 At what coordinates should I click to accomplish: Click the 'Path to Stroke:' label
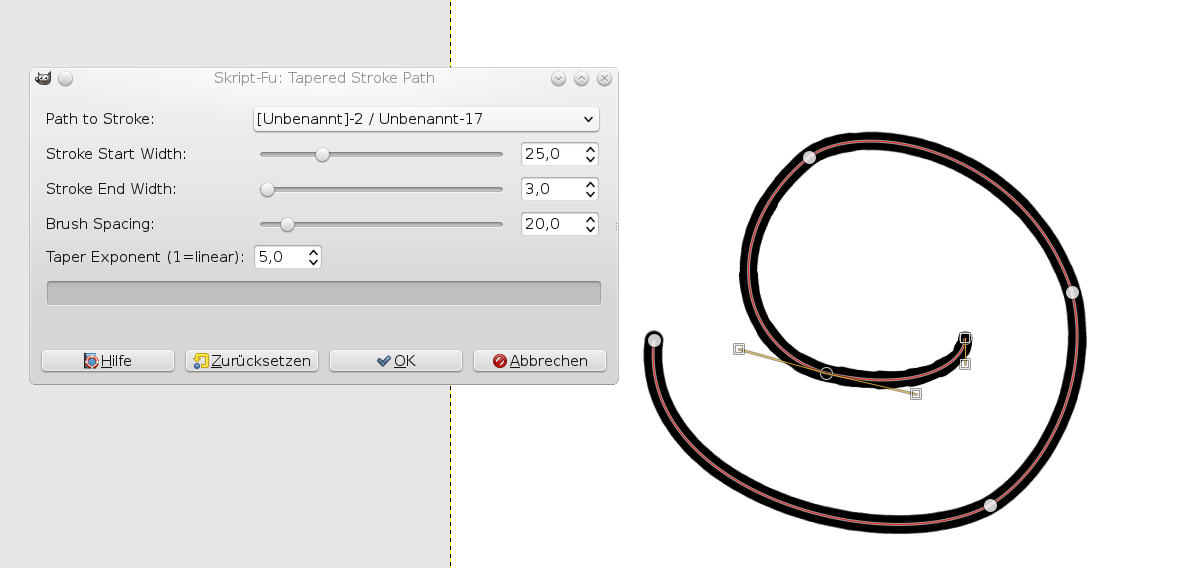coord(100,119)
